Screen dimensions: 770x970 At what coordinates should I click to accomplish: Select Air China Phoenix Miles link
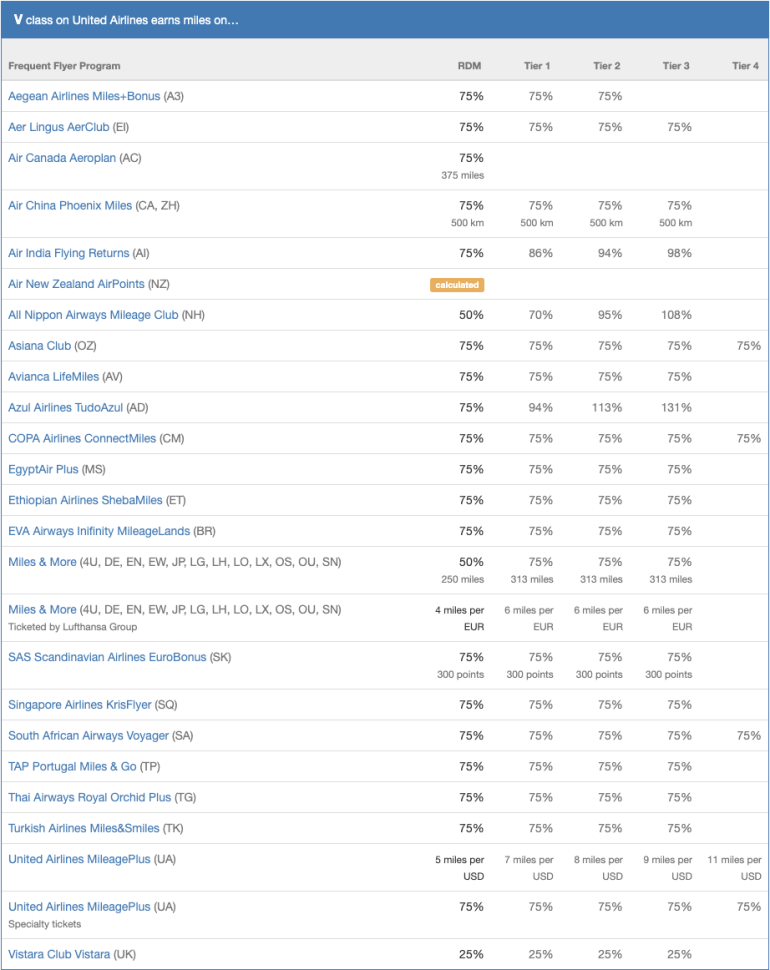coord(70,206)
